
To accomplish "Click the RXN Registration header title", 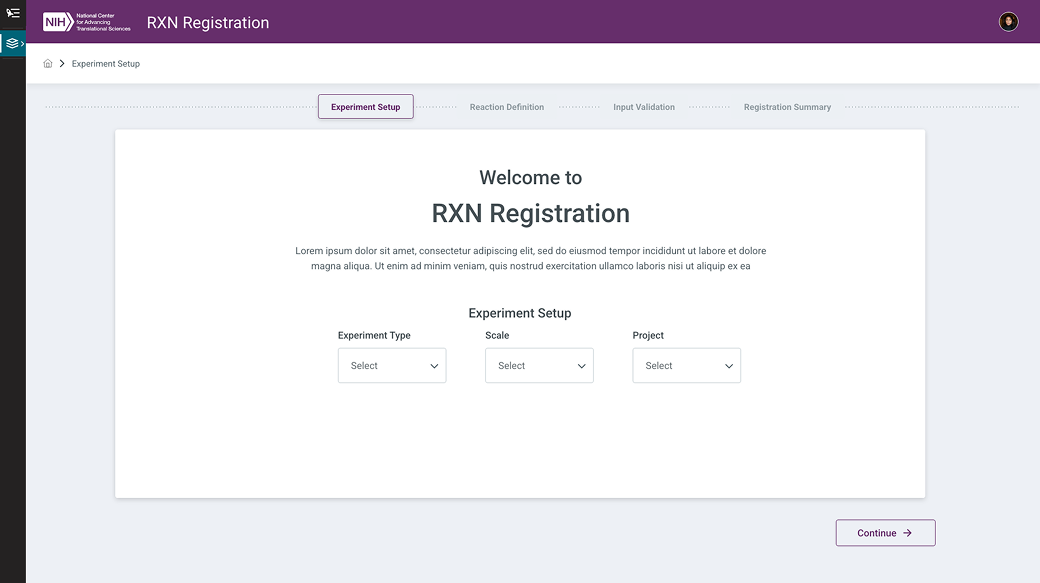I will pyautogui.click(x=208, y=23).
